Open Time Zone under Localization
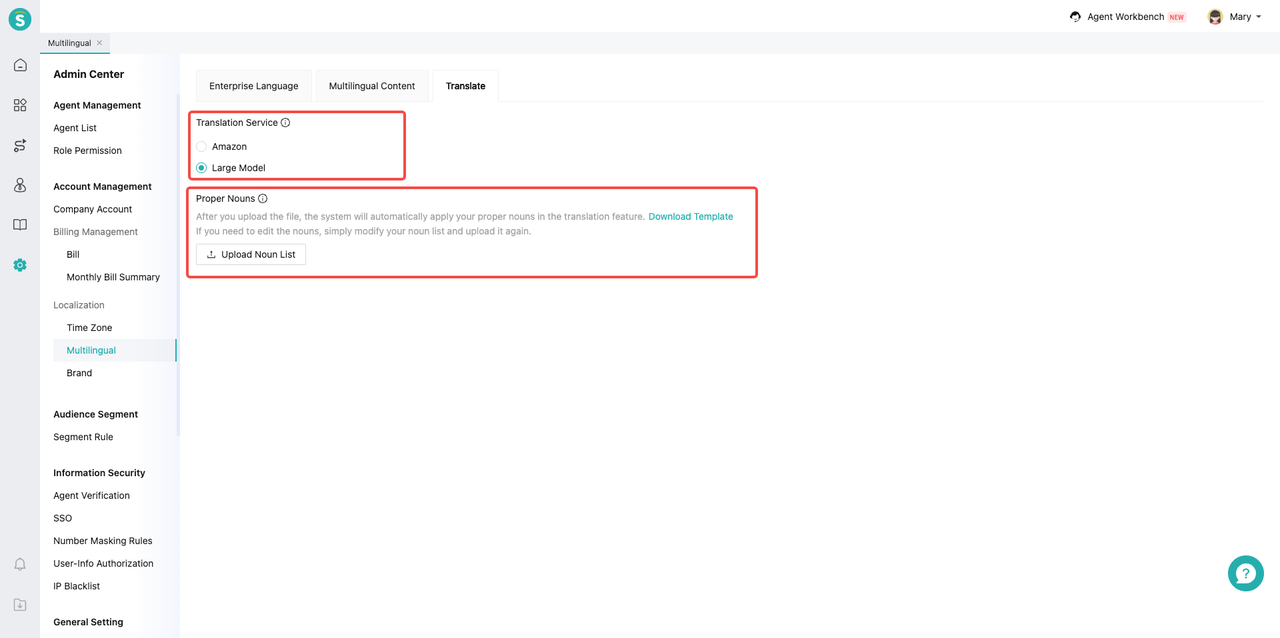The image size is (1280, 638). click(x=89, y=328)
